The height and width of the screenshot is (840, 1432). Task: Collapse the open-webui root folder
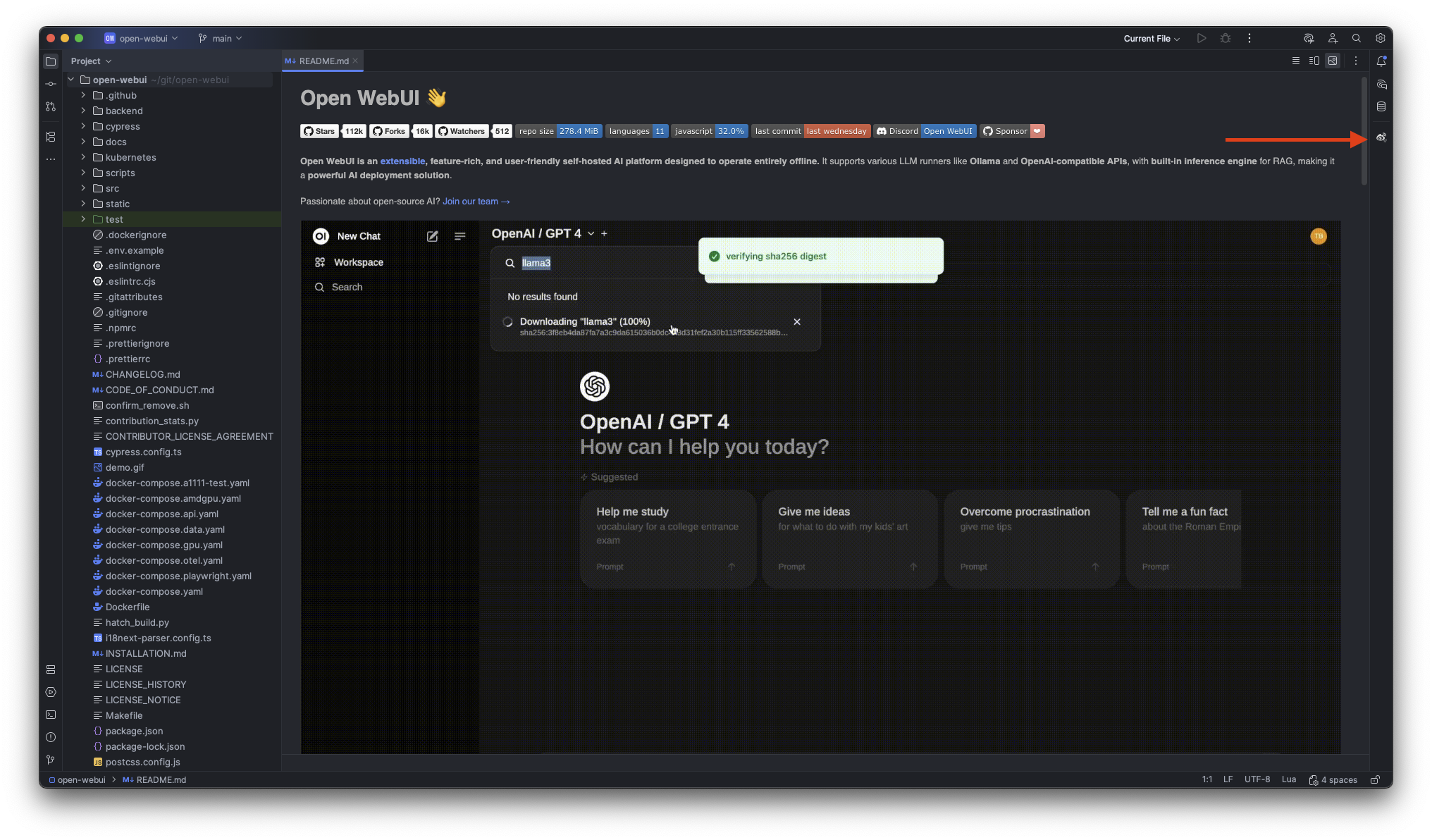coord(71,80)
